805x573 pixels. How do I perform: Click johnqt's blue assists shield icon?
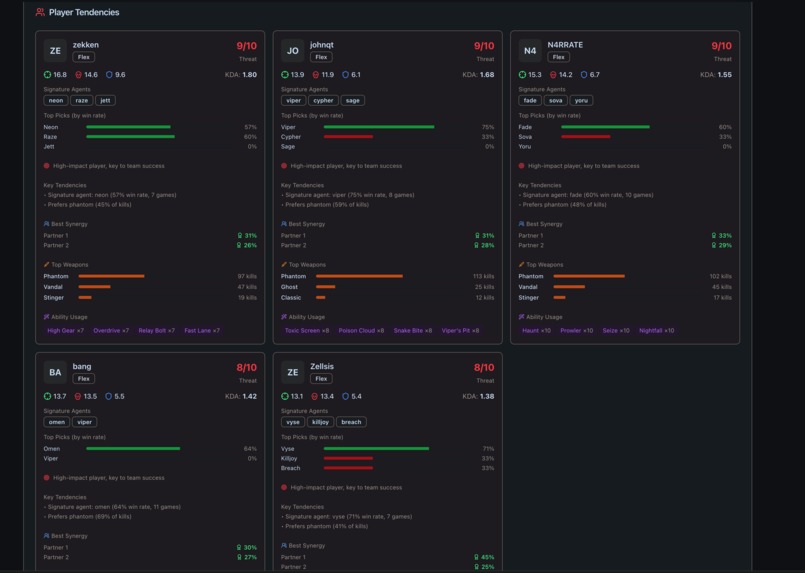tap(346, 74)
